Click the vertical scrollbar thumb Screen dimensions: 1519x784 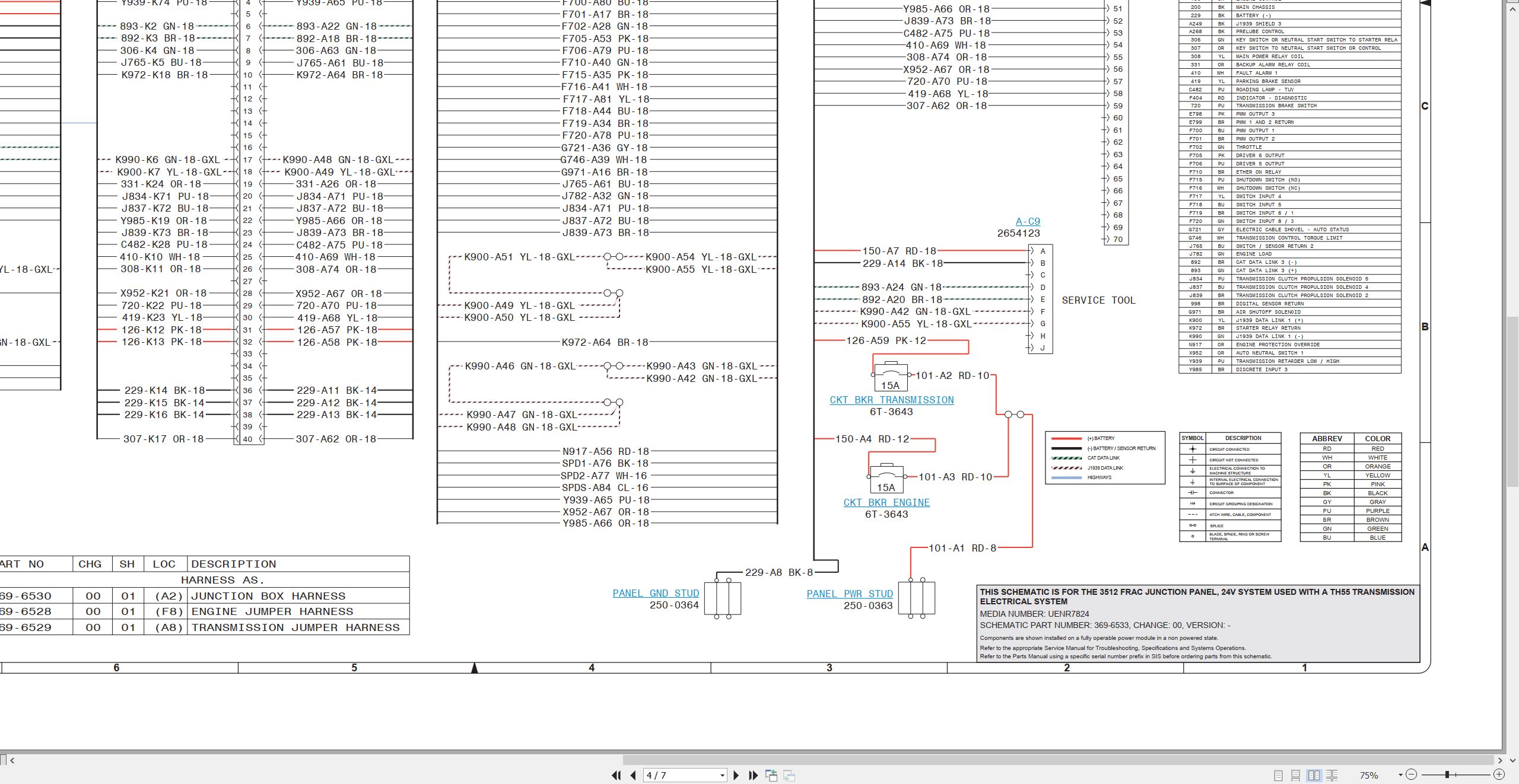coord(1514,402)
